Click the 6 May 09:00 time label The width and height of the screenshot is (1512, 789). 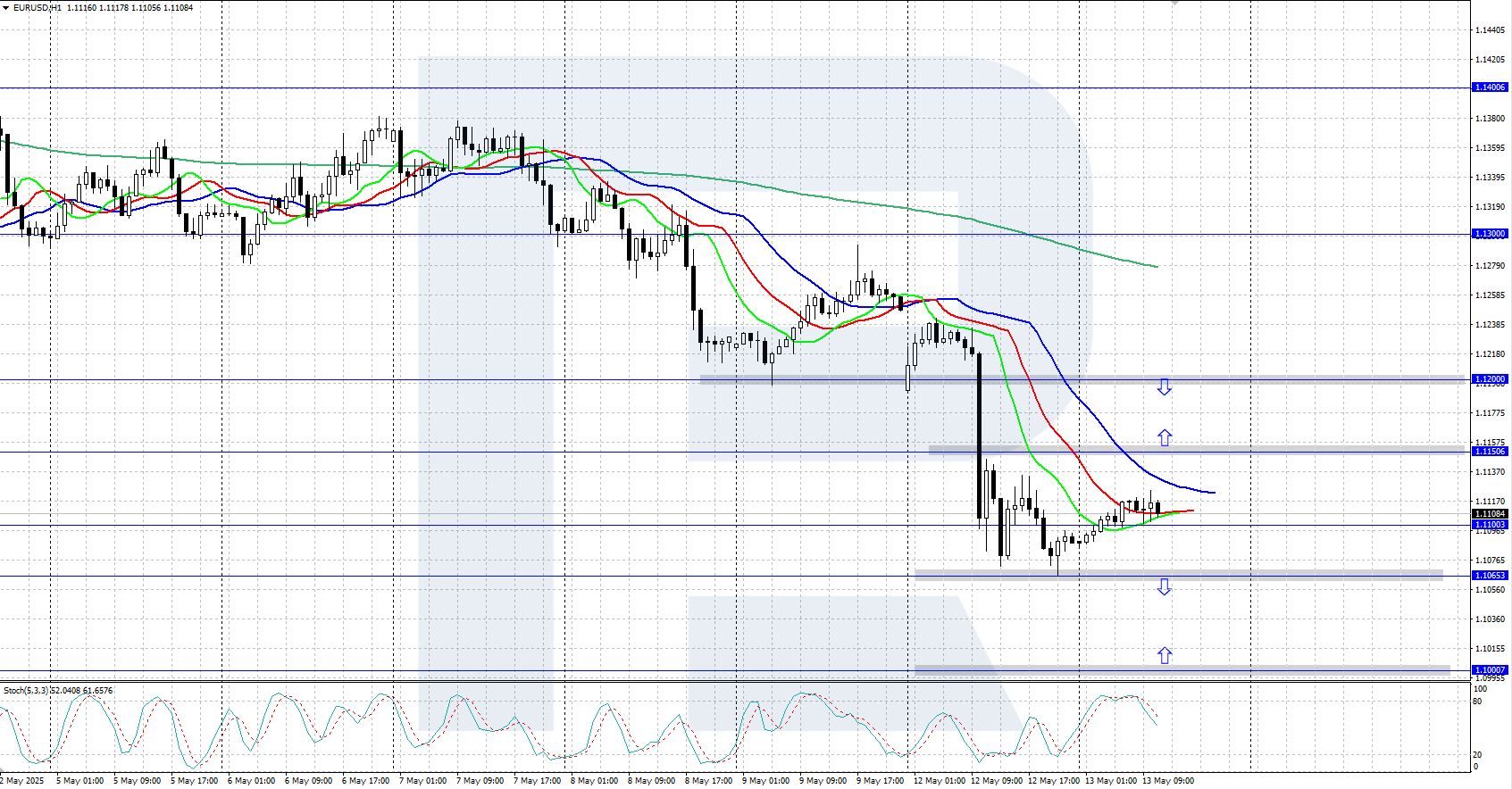tap(308, 781)
